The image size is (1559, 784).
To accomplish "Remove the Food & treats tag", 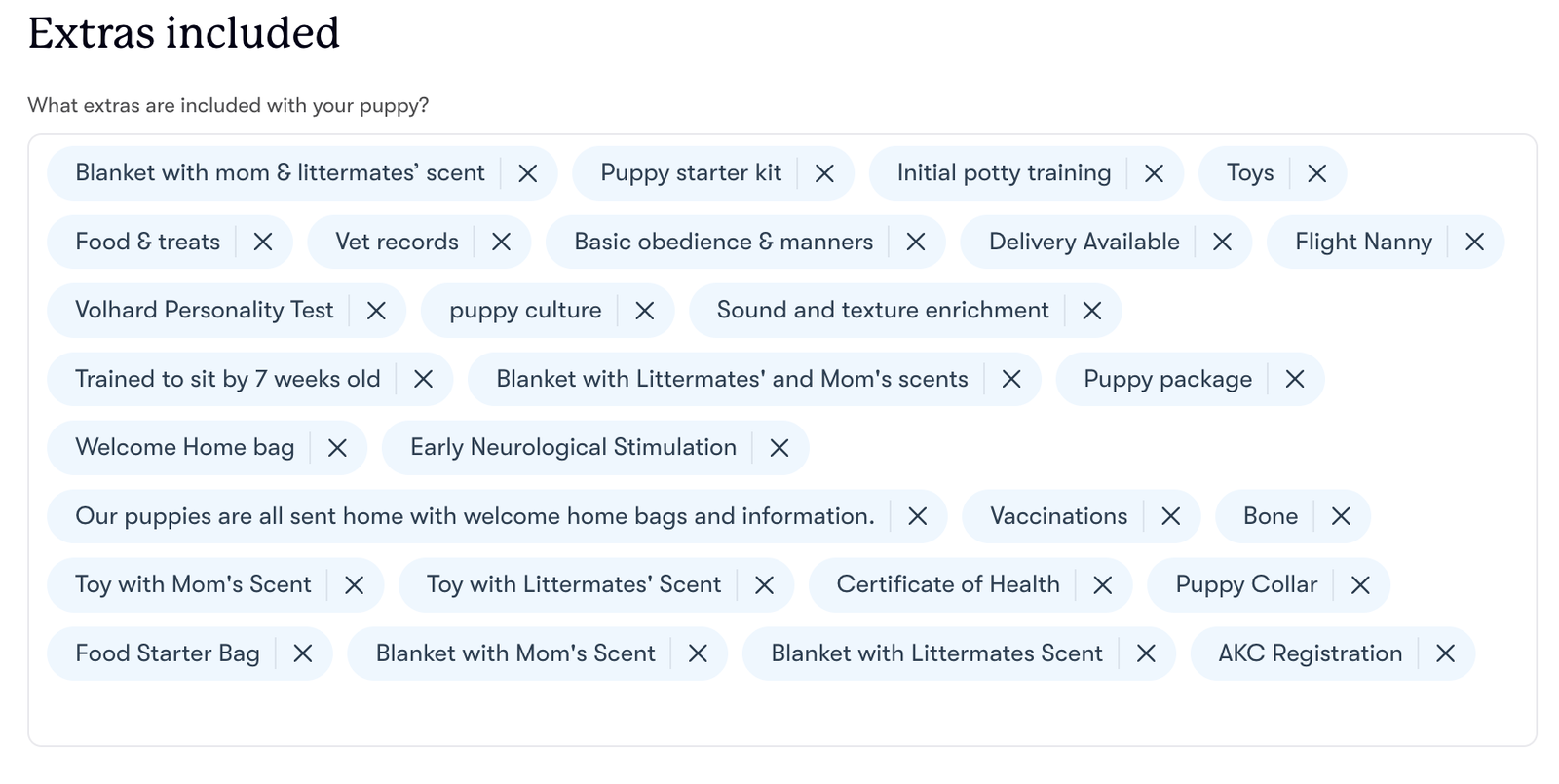I will tap(263, 242).
